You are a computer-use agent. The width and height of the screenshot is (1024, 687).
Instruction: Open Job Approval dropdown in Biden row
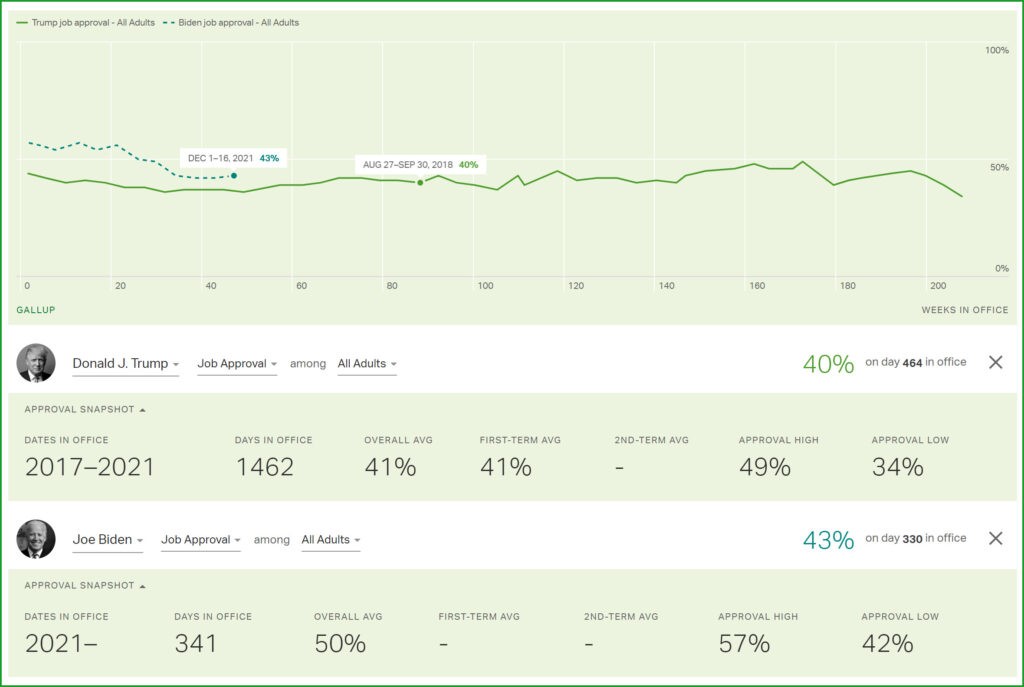pyautogui.click(x=201, y=540)
